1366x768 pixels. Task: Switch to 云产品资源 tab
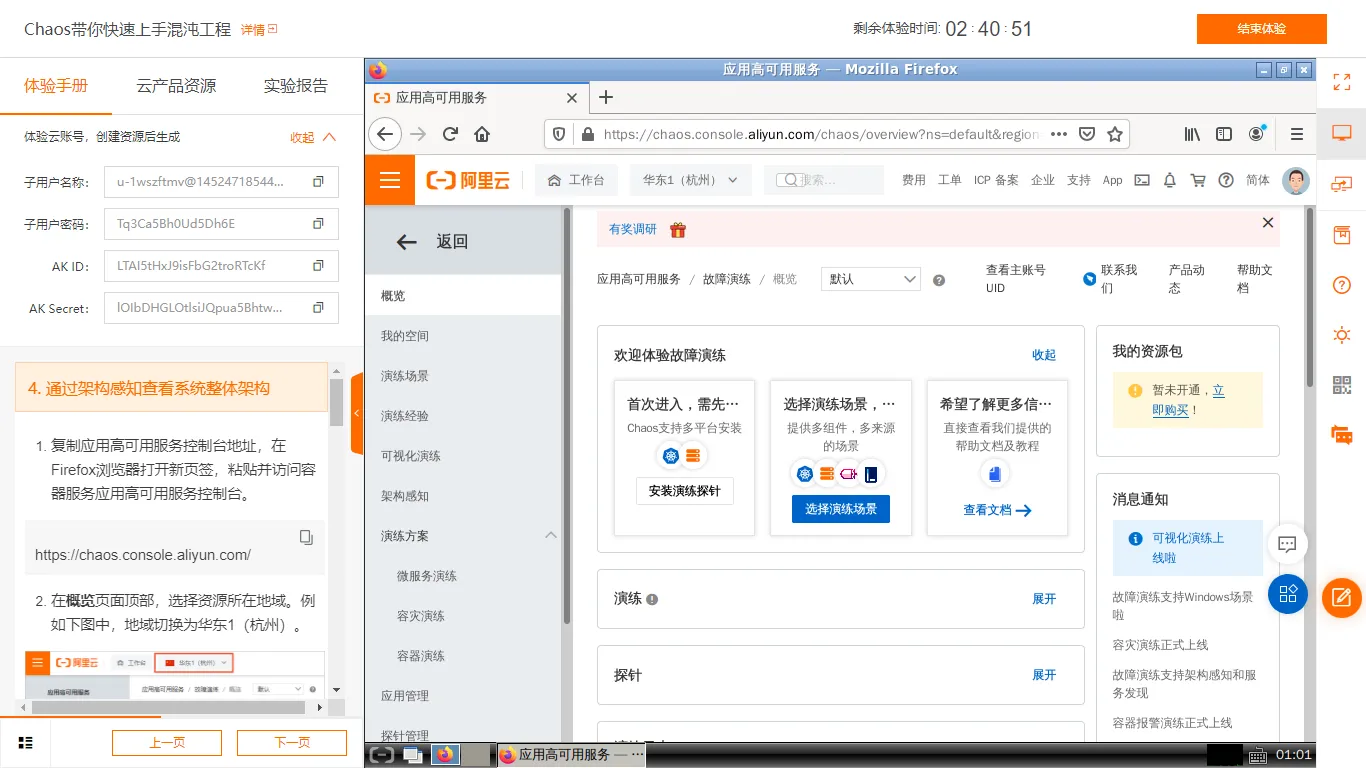pyautogui.click(x=176, y=86)
